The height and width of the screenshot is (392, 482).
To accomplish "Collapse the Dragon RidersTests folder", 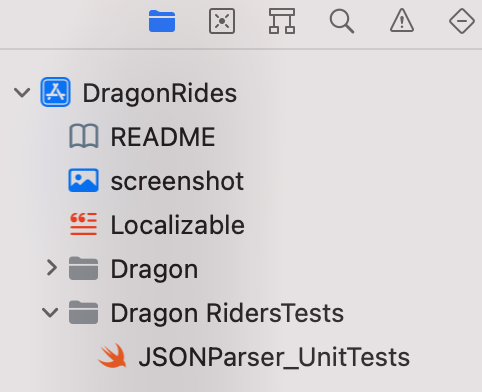I will pyautogui.click(x=50, y=312).
